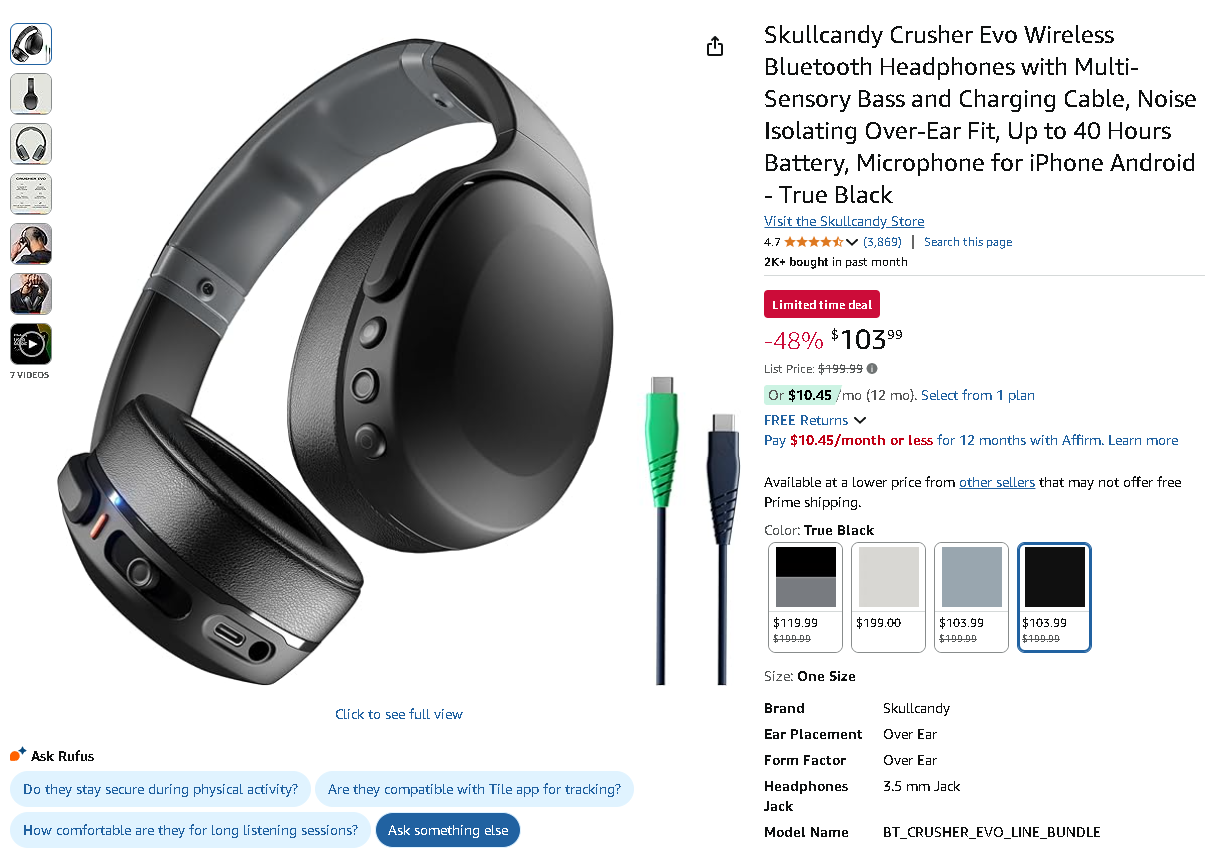The image size is (1210, 850).
Task: Open the 3,869 ratings link
Action: tap(883, 242)
